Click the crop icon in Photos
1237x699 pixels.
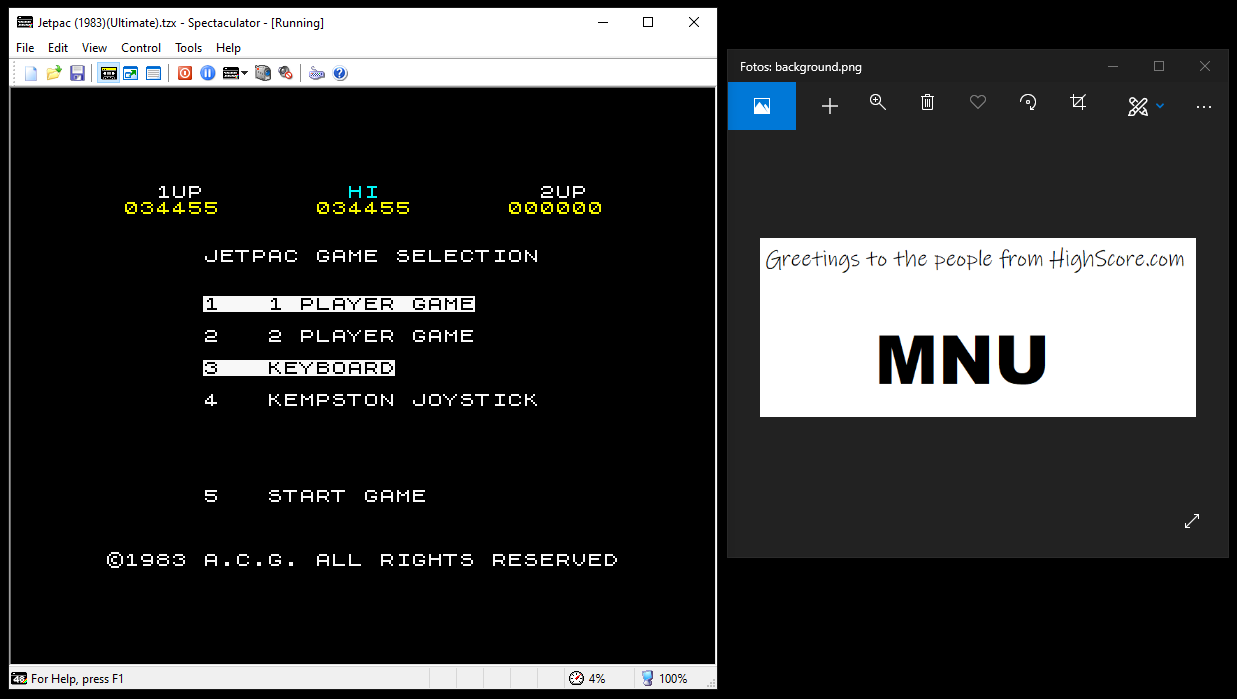pos(1077,104)
